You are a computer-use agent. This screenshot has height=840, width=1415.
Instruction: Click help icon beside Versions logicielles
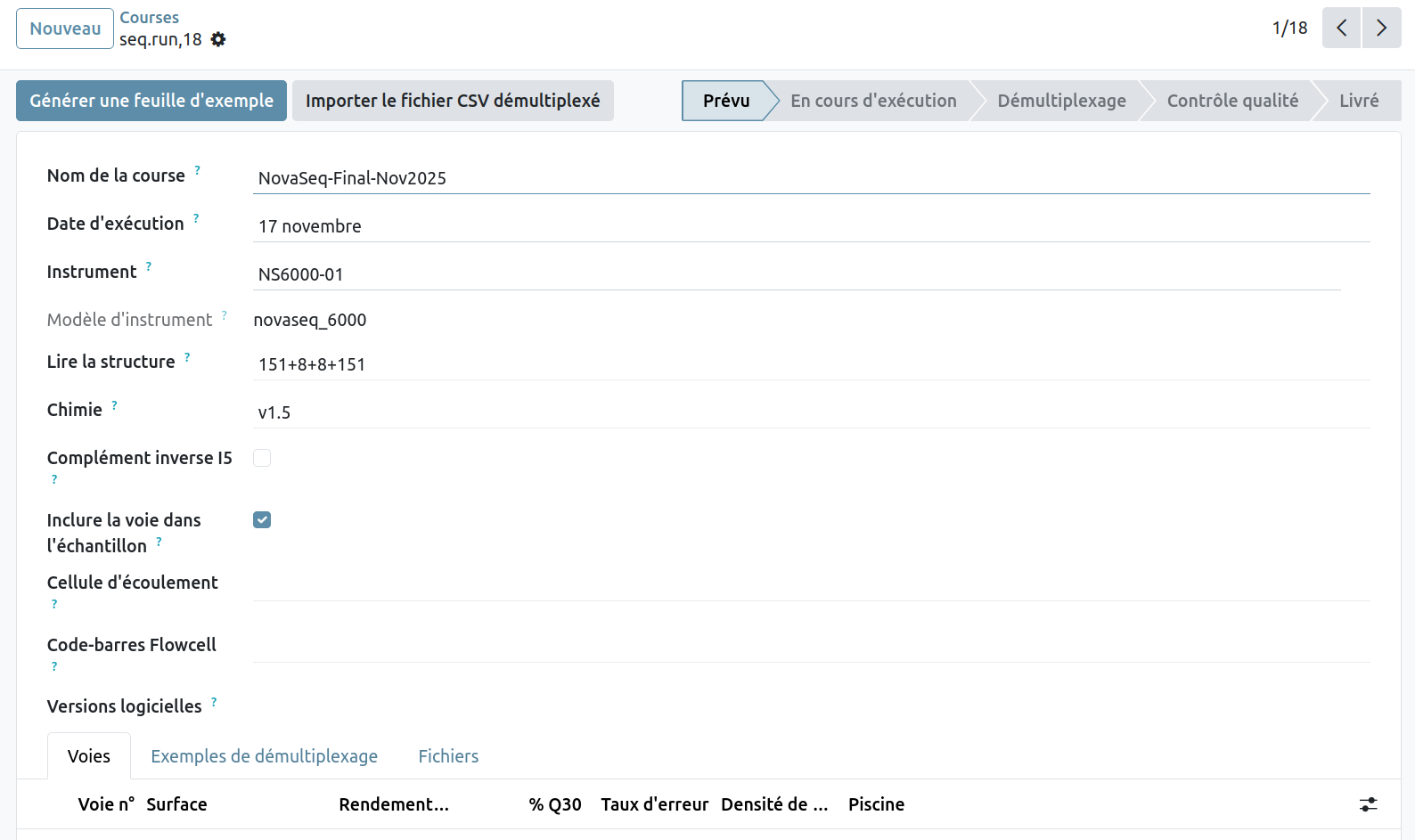click(214, 702)
